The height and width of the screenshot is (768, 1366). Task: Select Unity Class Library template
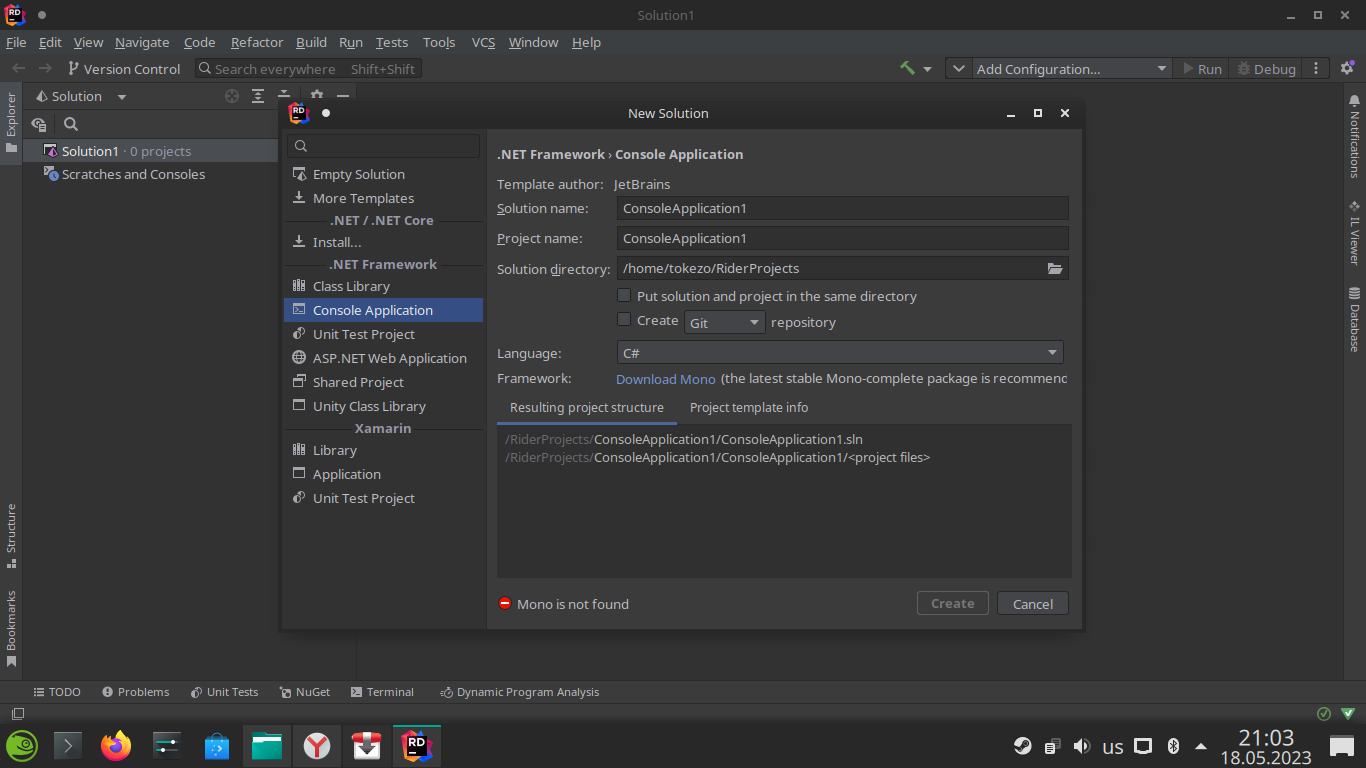point(369,406)
